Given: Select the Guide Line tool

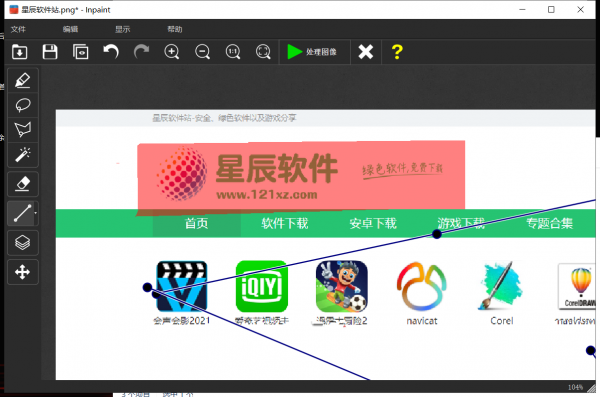Looking at the screenshot, I should (x=21, y=213).
